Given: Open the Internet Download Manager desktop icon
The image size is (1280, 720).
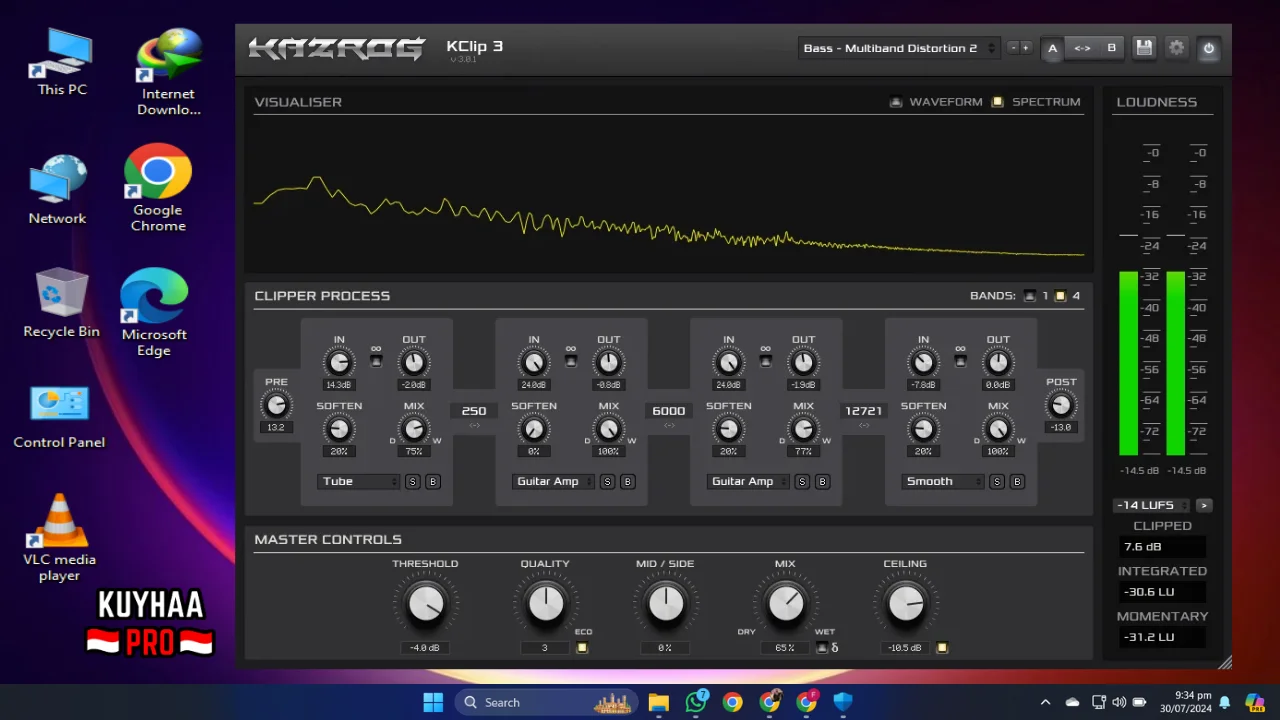Looking at the screenshot, I should tap(168, 73).
